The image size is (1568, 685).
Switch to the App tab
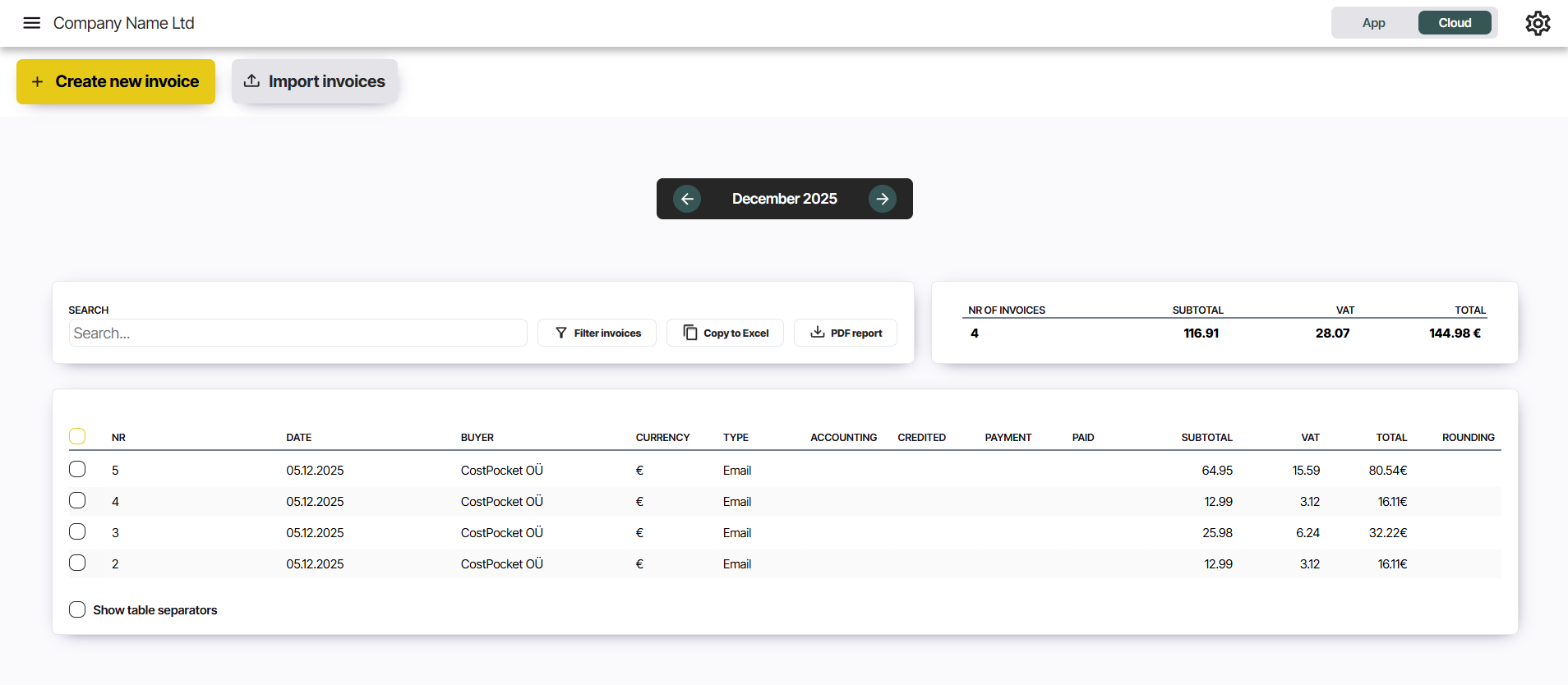[x=1373, y=23]
